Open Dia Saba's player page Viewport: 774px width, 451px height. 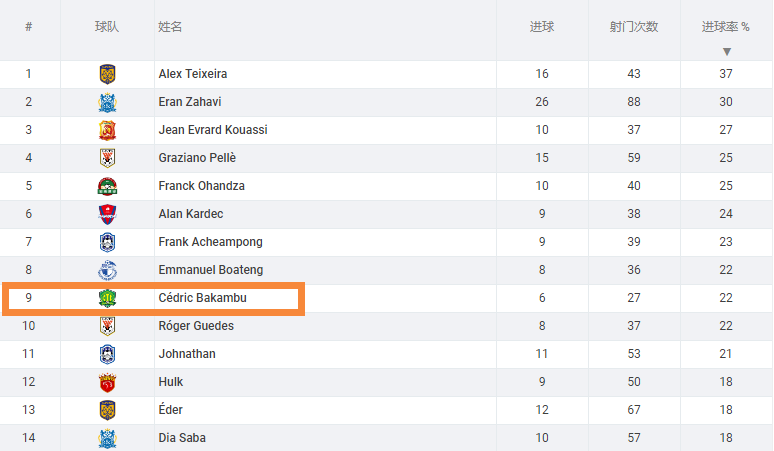click(x=182, y=438)
